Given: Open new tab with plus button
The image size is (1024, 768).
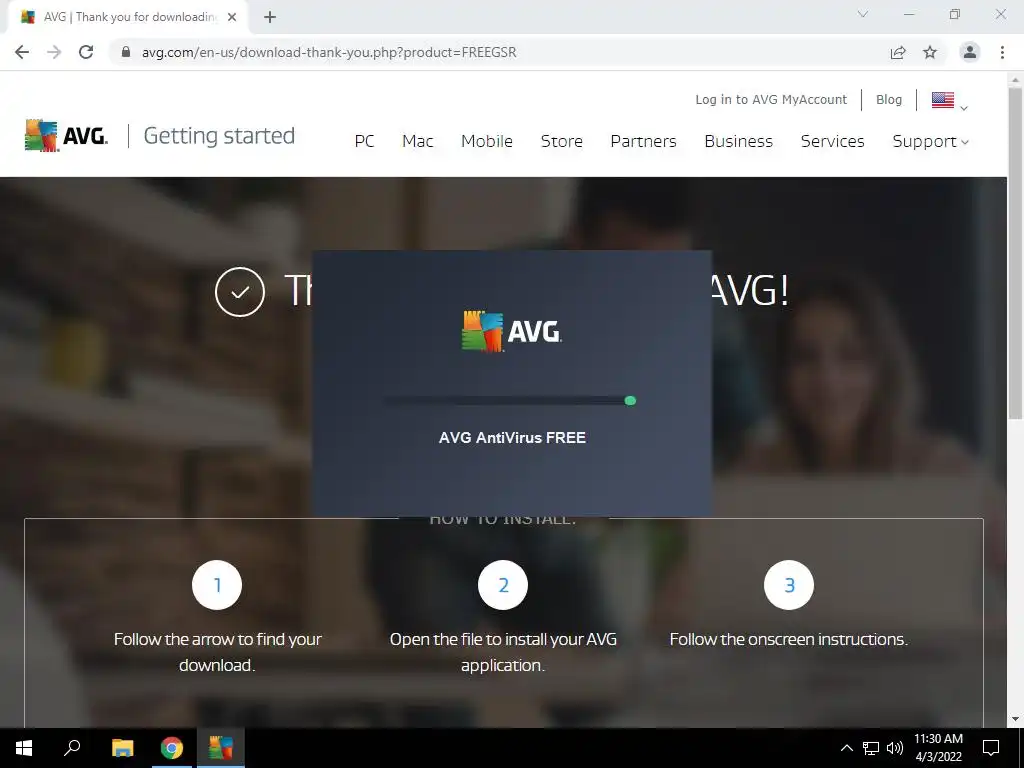Looking at the screenshot, I should (x=270, y=17).
